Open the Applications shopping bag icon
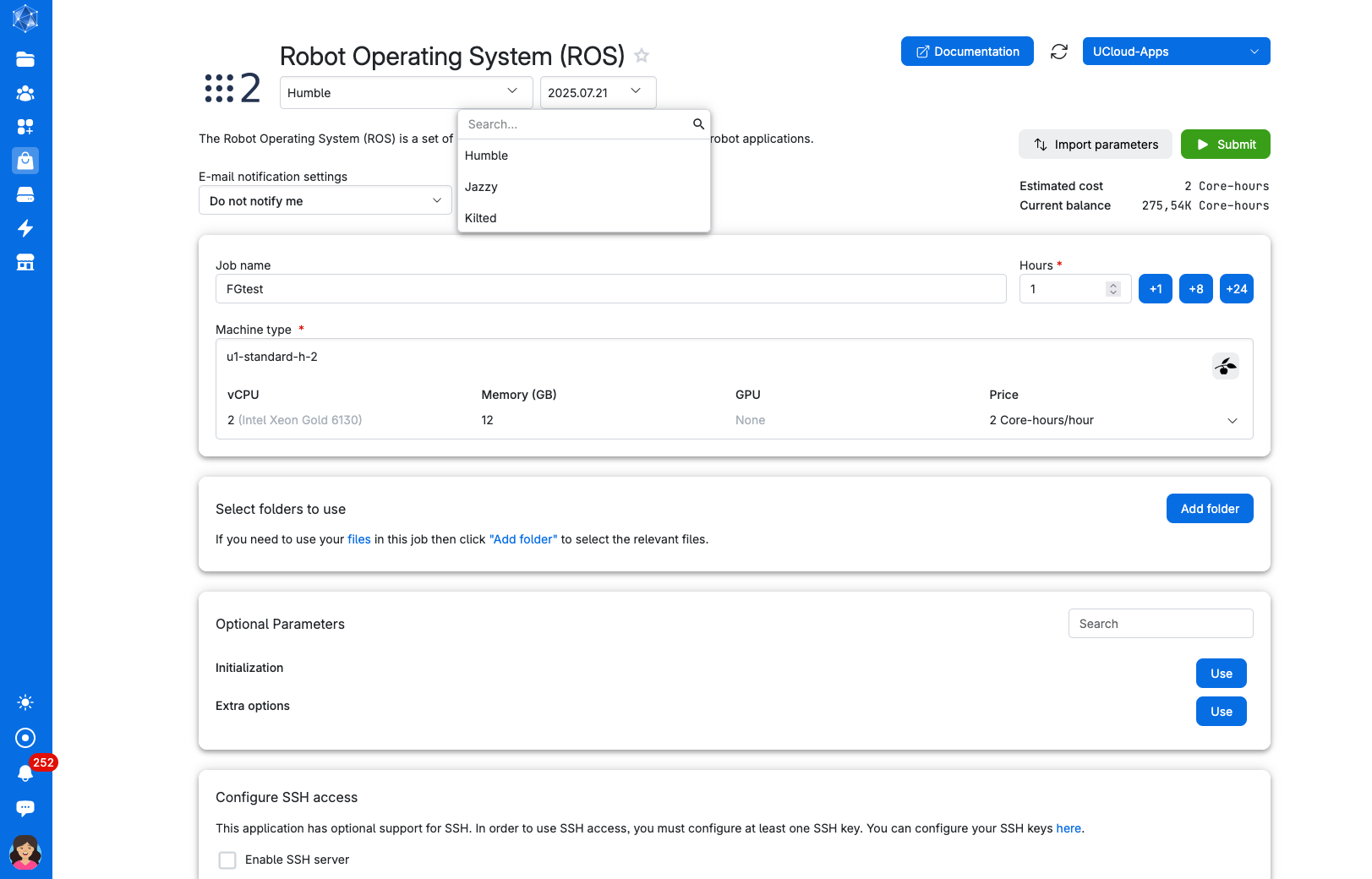The image size is (1372, 879). pos(25,161)
